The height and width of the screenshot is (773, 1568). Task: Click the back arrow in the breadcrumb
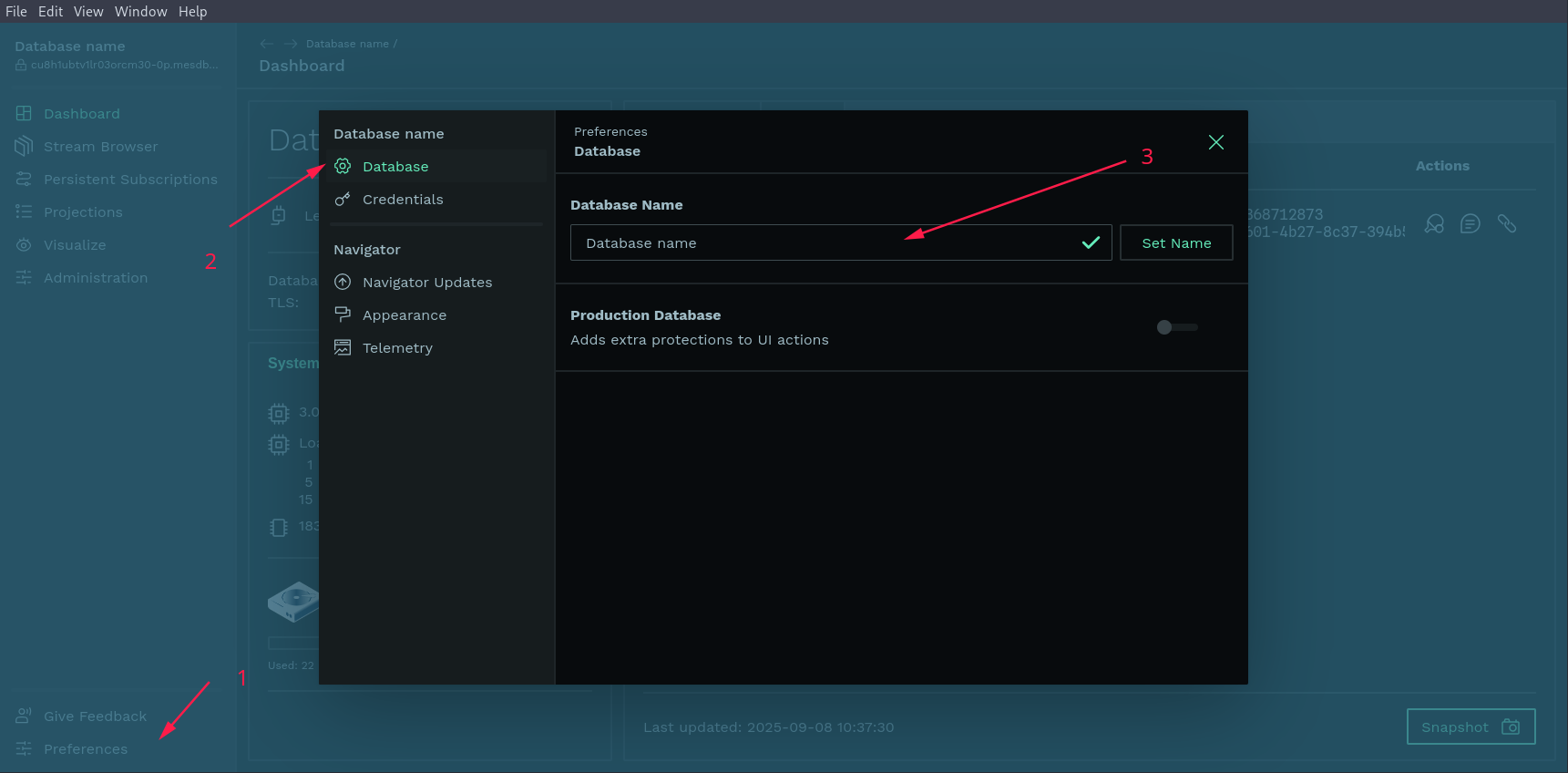point(266,44)
